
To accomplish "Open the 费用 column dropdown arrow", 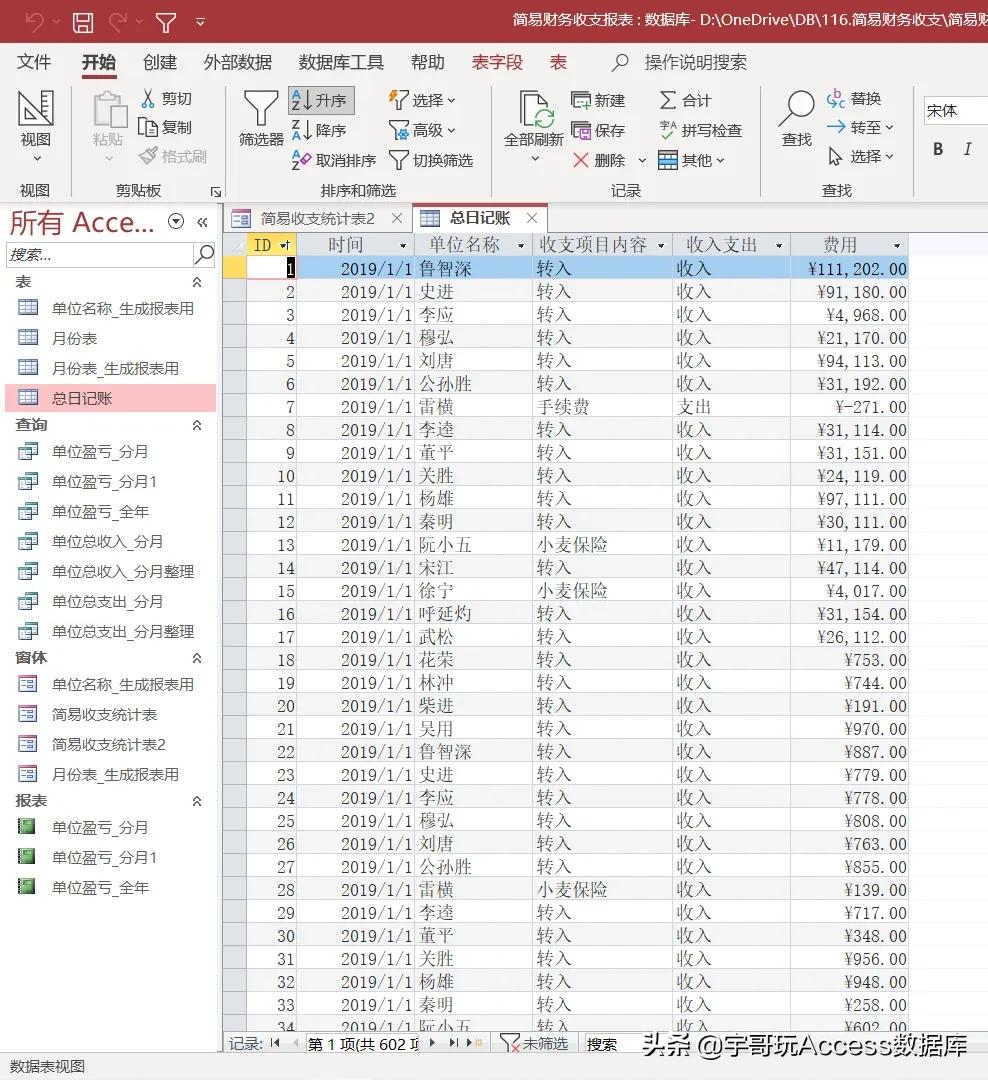I will click(x=897, y=245).
